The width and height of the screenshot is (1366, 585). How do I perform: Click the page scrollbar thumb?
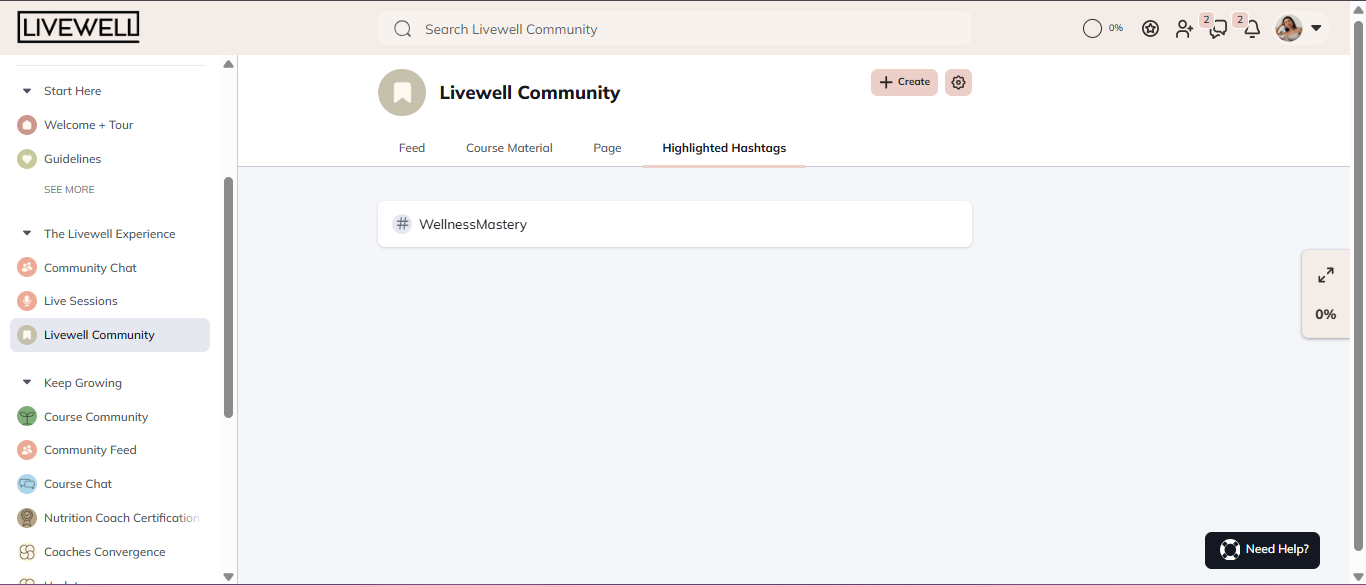1358,285
